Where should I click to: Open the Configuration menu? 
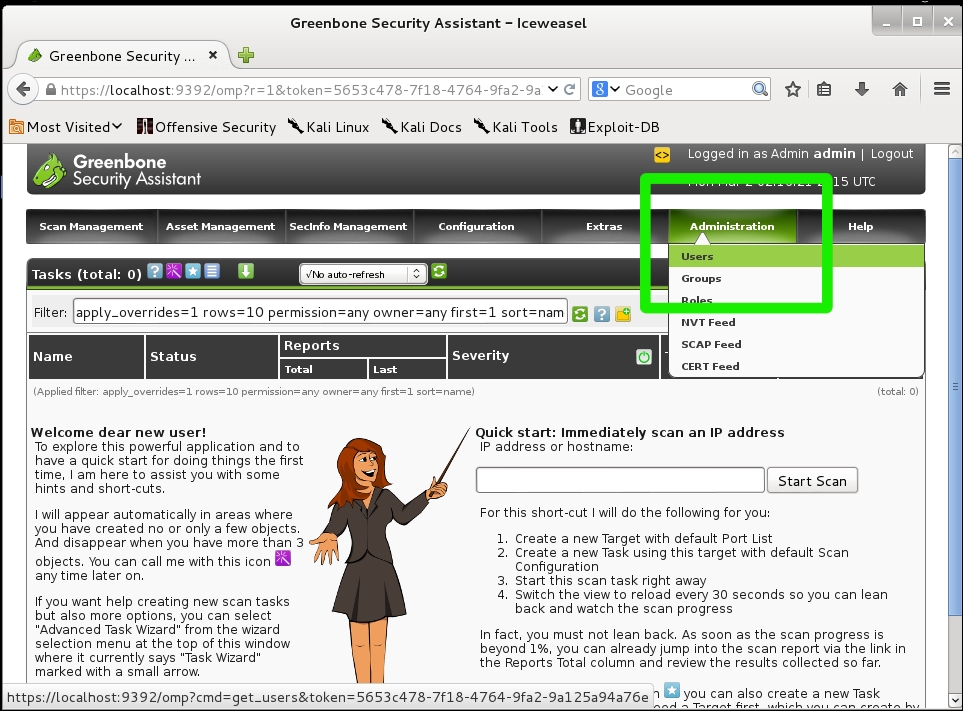coord(477,227)
